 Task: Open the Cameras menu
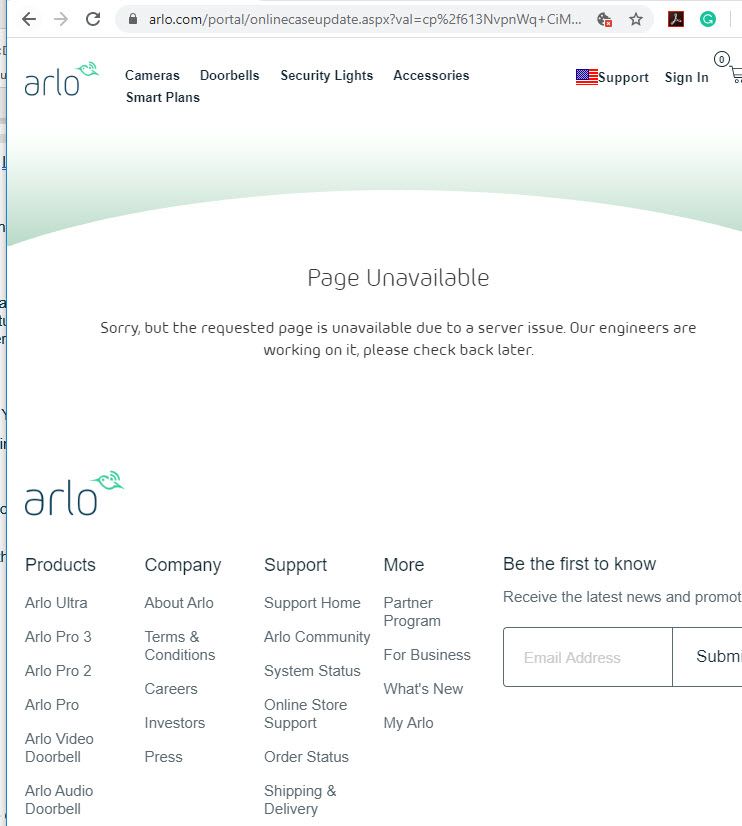click(x=152, y=75)
